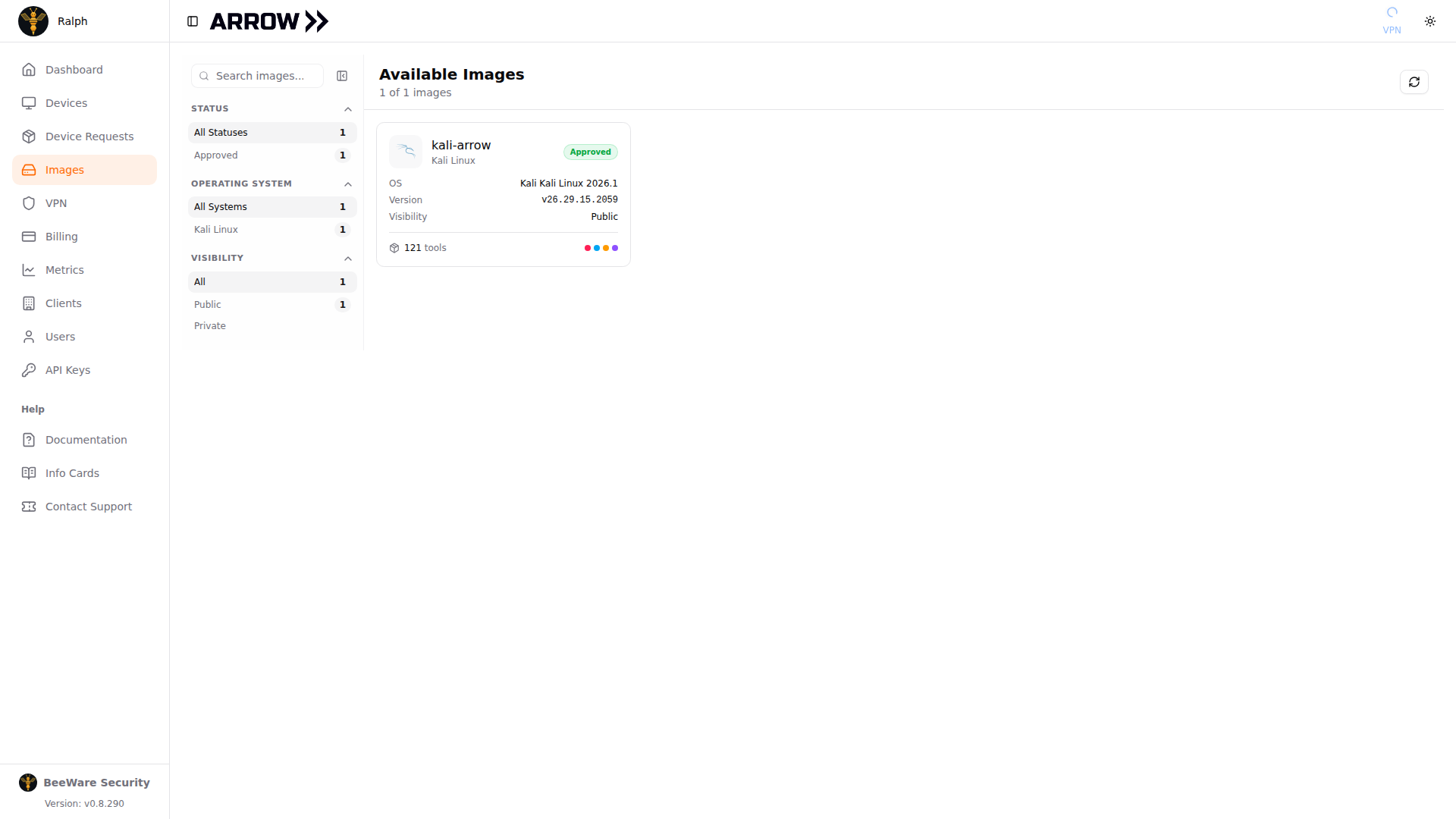The height and width of the screenshot is (819, 1456).
Task: Click the 121 tools package icon
Action: [x=394, y=248]
